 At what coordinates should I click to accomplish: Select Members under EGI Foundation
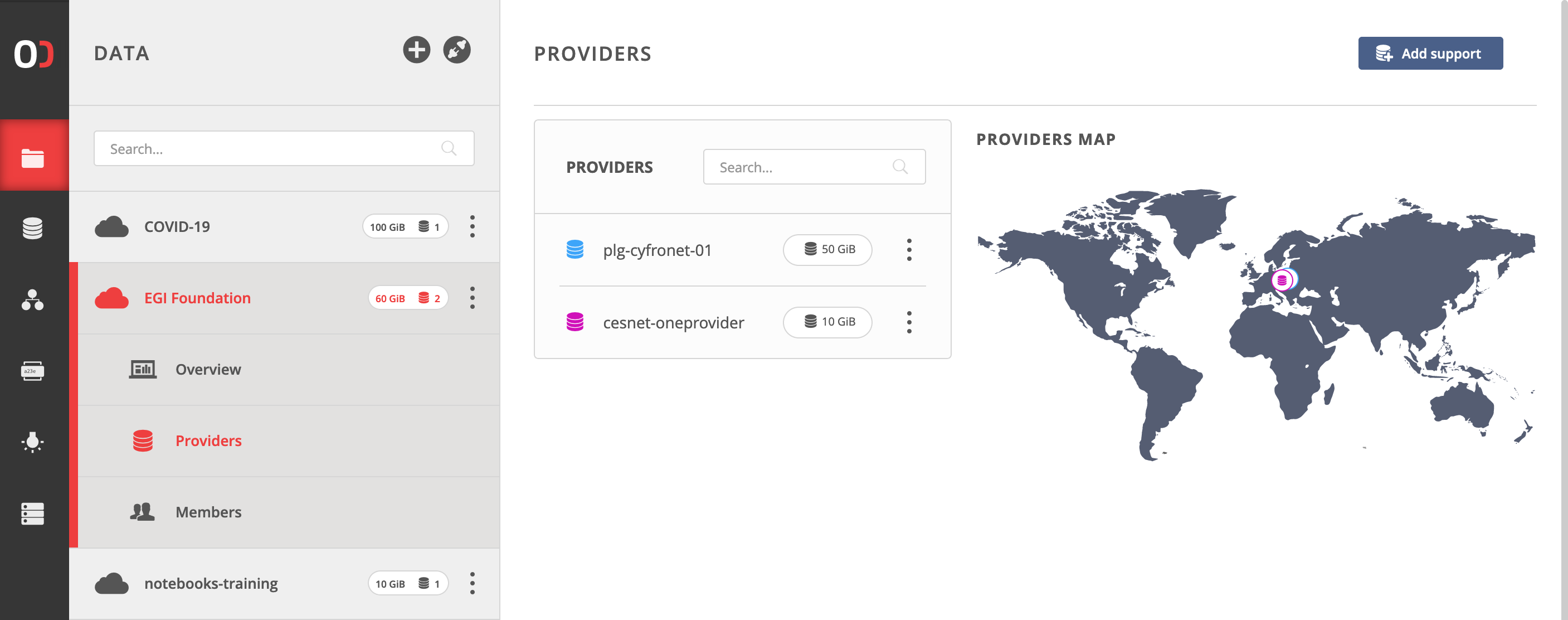tap(208, 512)
